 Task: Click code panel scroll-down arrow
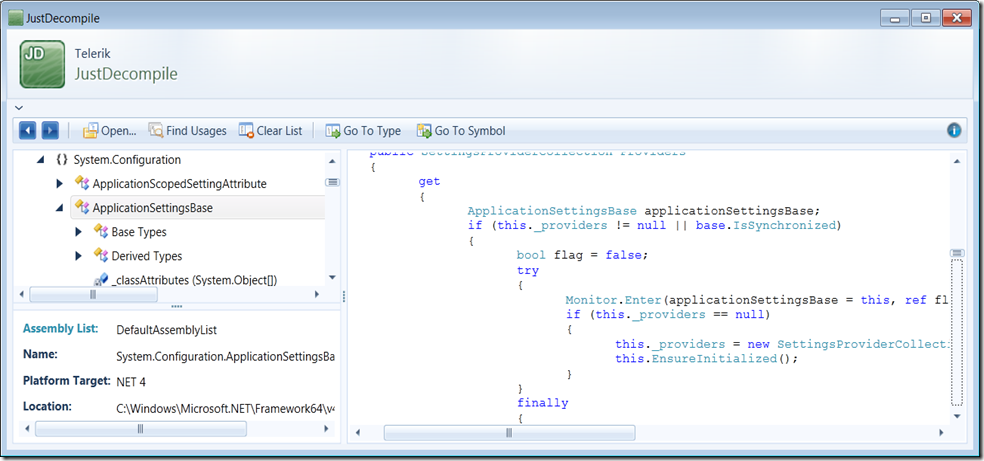[x=957, y=415]
